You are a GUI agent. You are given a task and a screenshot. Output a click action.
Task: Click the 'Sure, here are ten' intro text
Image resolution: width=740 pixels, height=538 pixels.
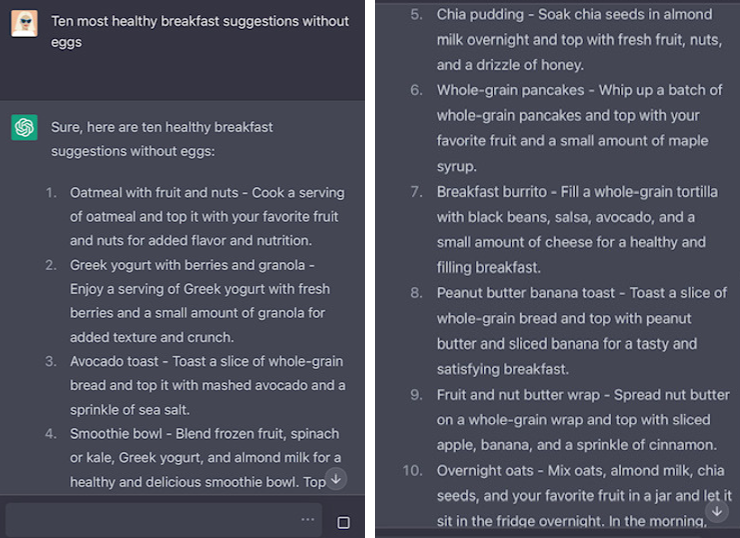click(x=162, y=139)
